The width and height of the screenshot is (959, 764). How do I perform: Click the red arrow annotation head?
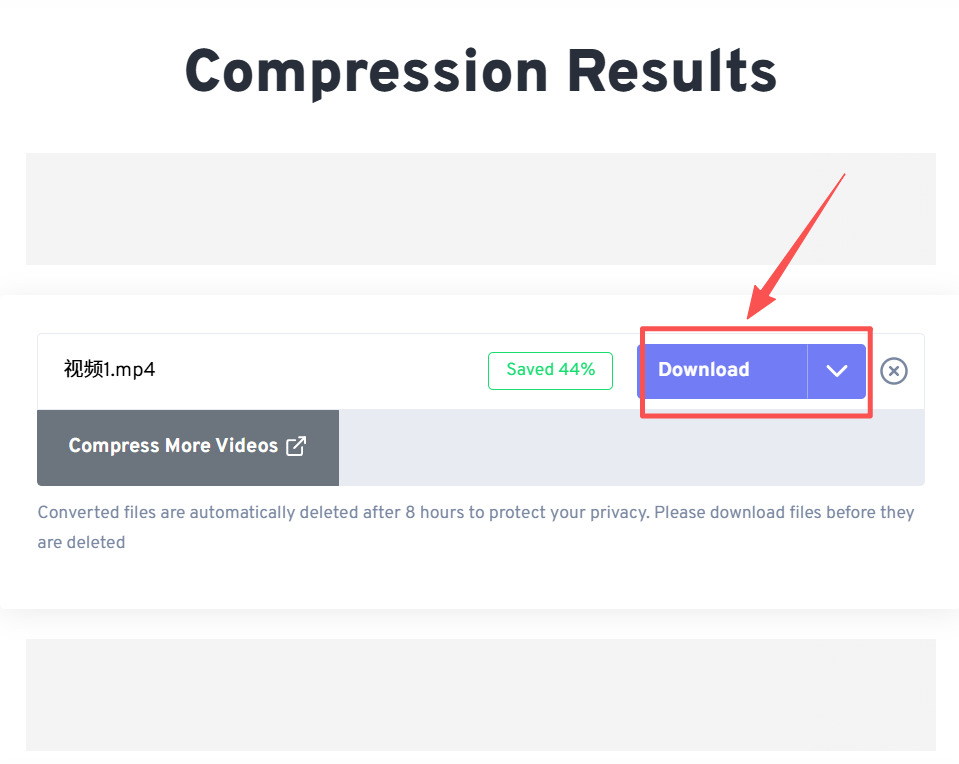[x=761, y=301]
